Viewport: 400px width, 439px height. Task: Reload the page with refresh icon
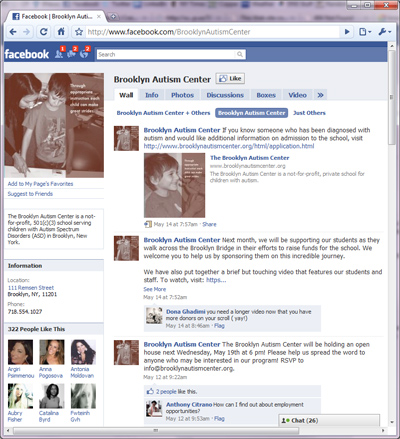(43, 32)
